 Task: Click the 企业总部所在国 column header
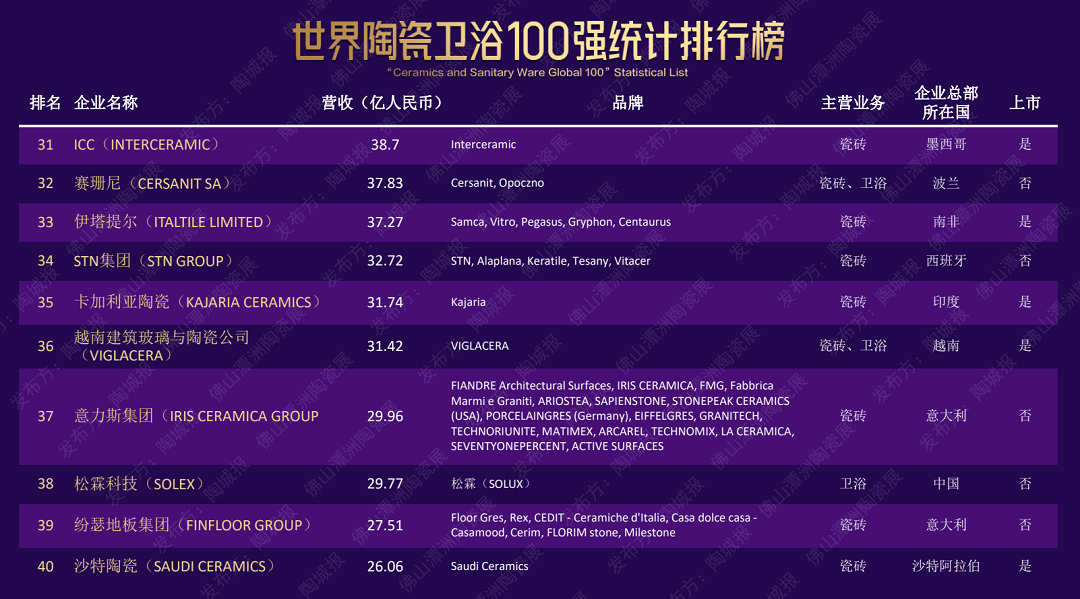946,103
